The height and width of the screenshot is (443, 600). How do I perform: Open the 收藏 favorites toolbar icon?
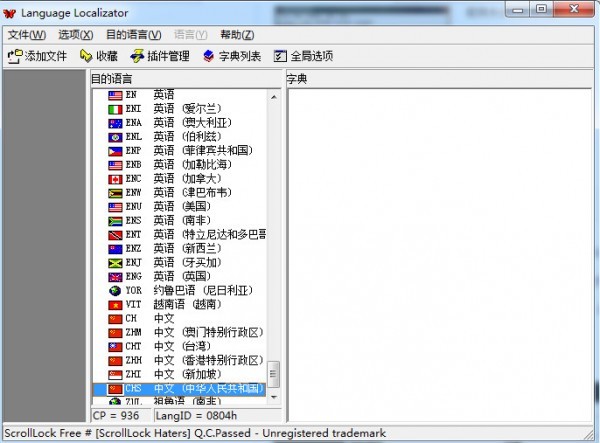(x=86, y=56)
